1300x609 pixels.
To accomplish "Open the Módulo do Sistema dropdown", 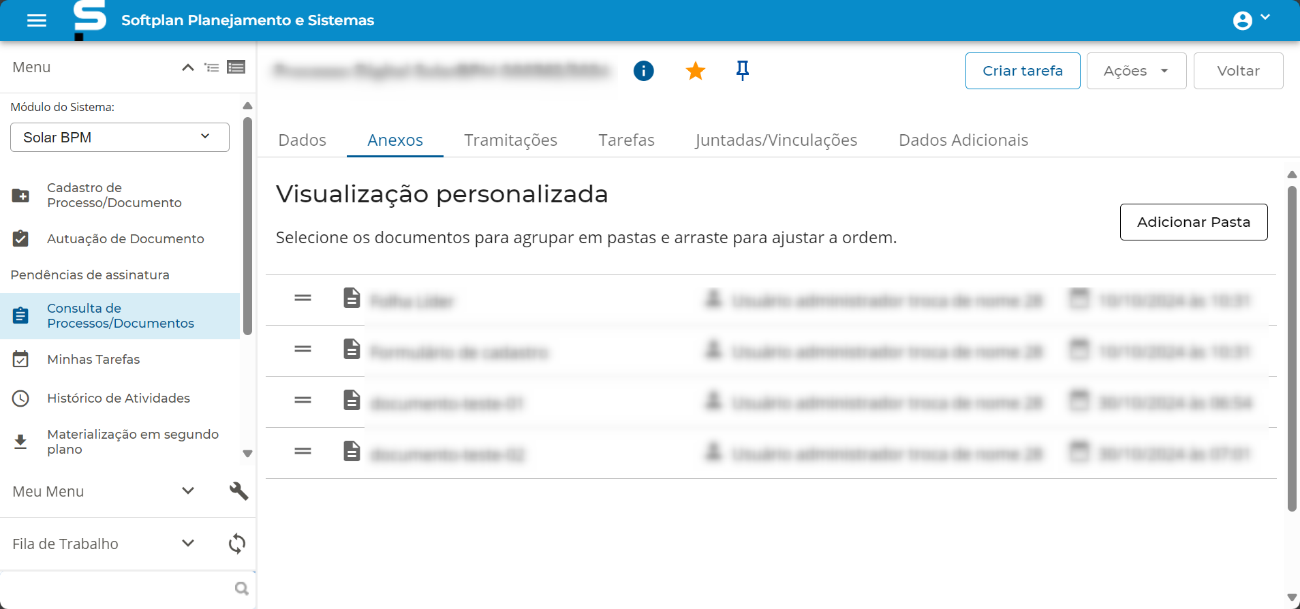I will coord(119,136).
